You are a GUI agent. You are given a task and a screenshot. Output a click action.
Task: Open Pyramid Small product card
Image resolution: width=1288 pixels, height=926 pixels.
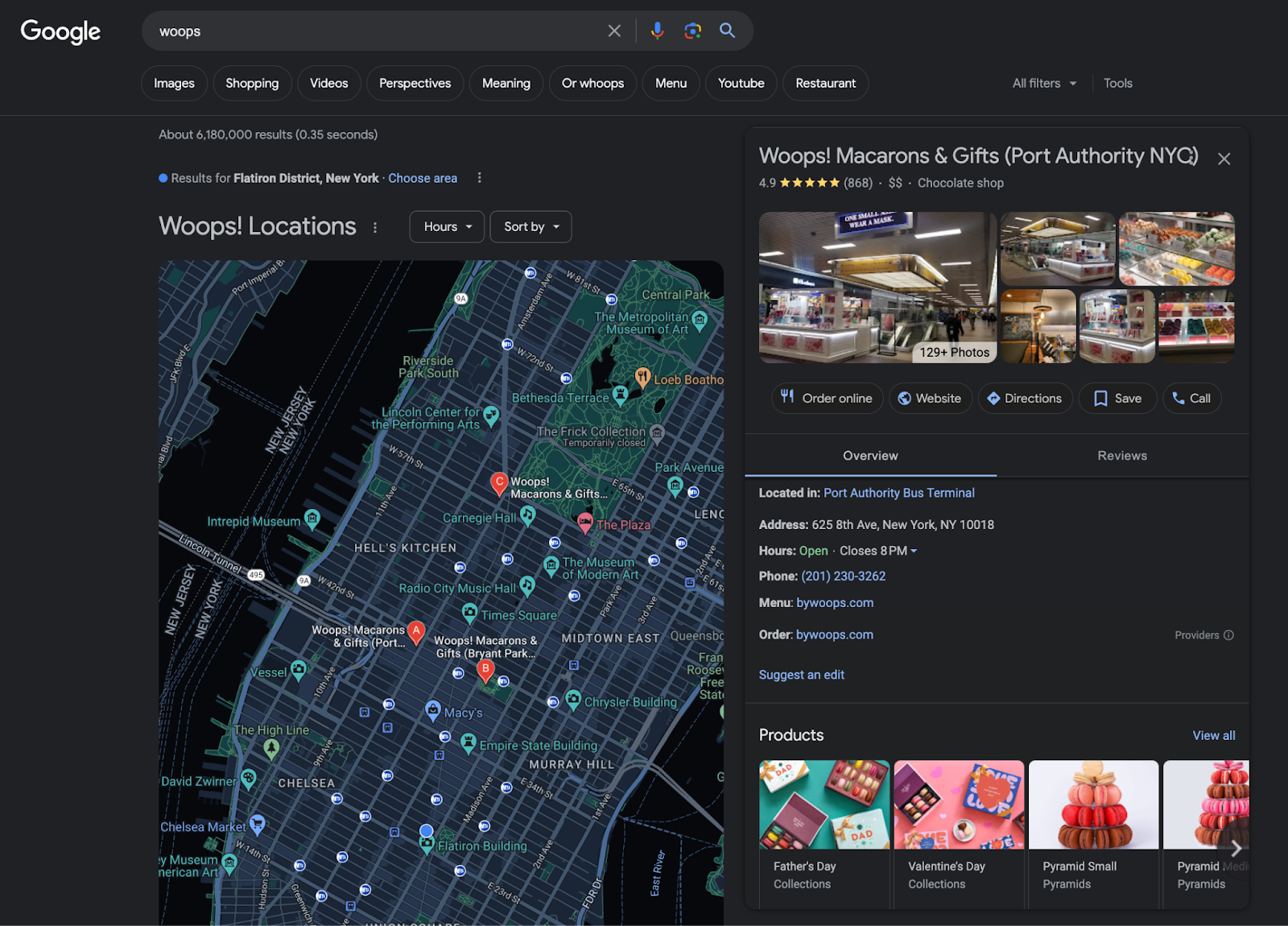pos(1093,833)
